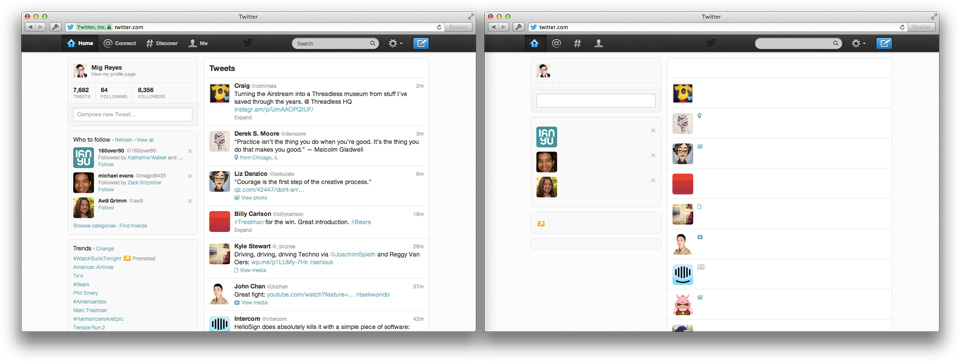Image resolution: width=960 pixels, height=362 pixels.
Task: Expand Billy Carlson's tweet
Action: pos(243,230)
